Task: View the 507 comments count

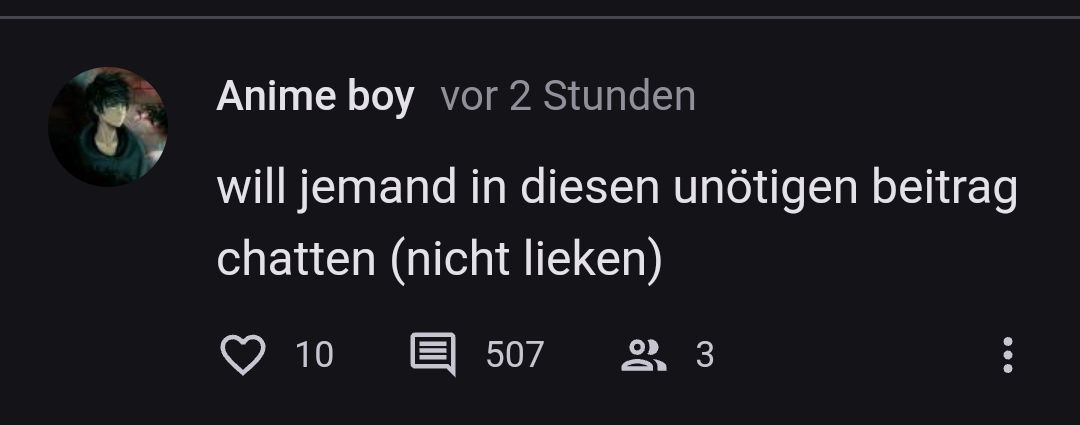Action: click(x=515, y=355)
